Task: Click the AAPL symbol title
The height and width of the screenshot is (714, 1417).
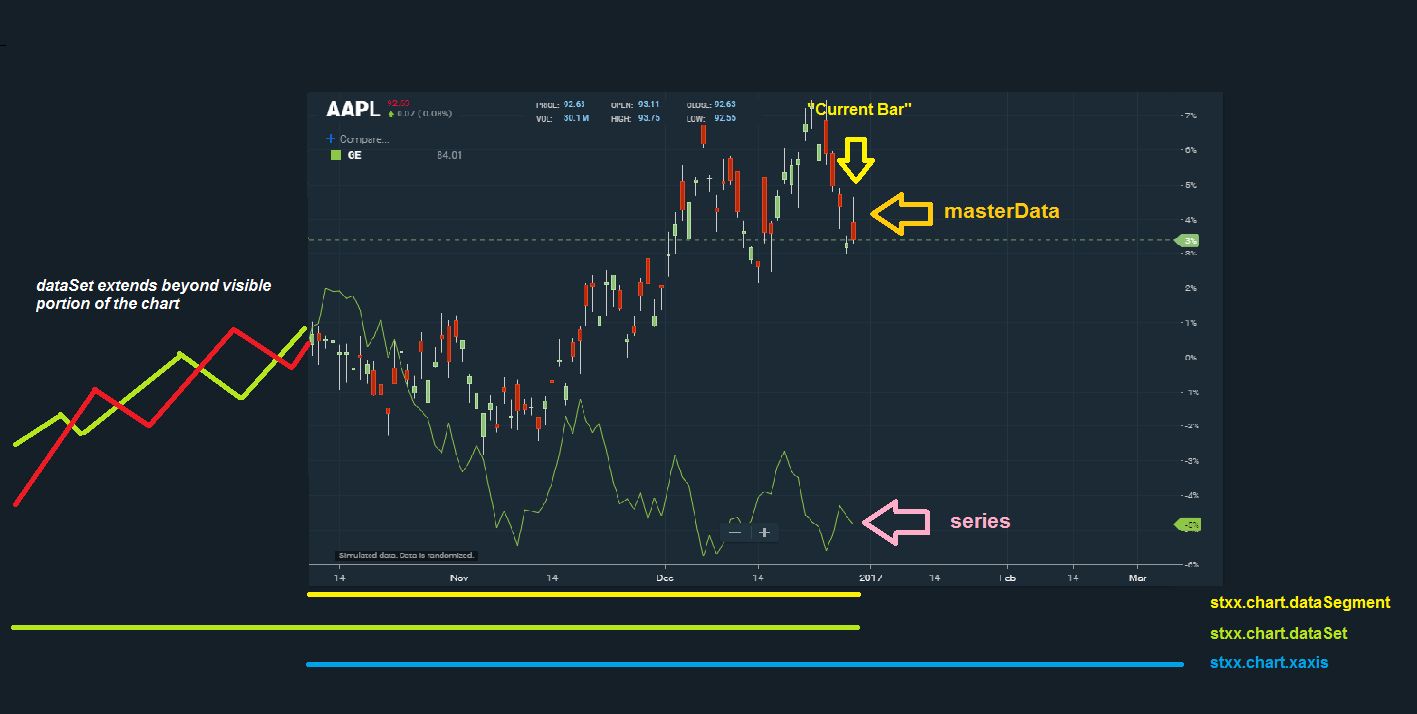Action: coord(353,109)
